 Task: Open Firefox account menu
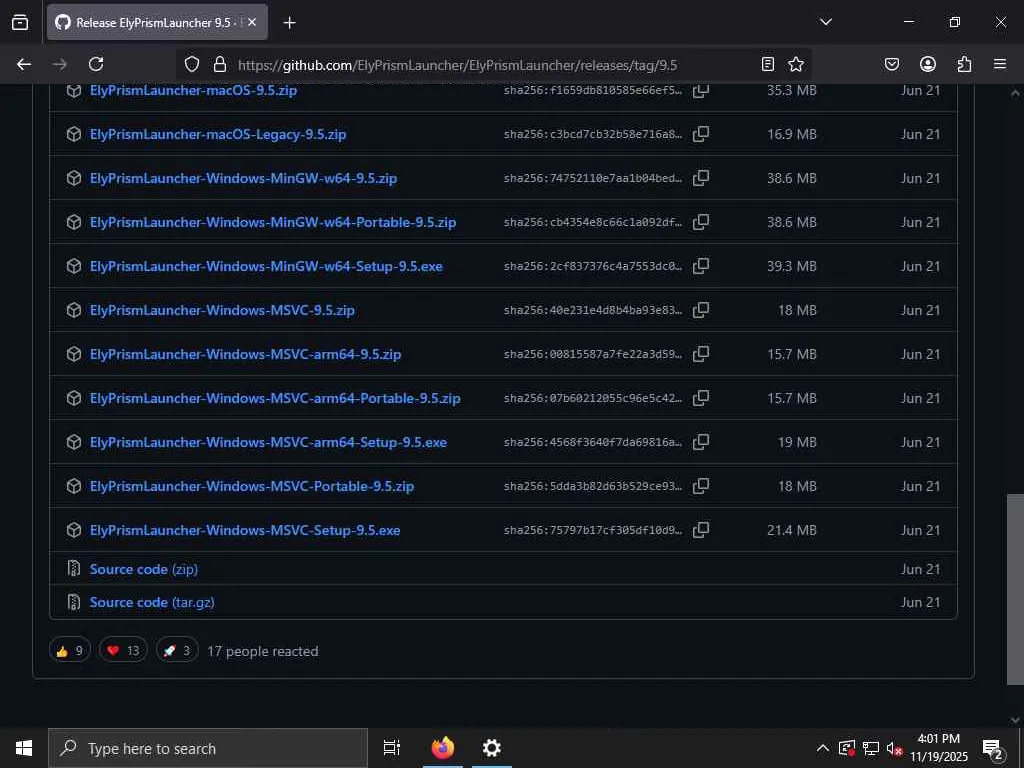click(x=928, y=64)
